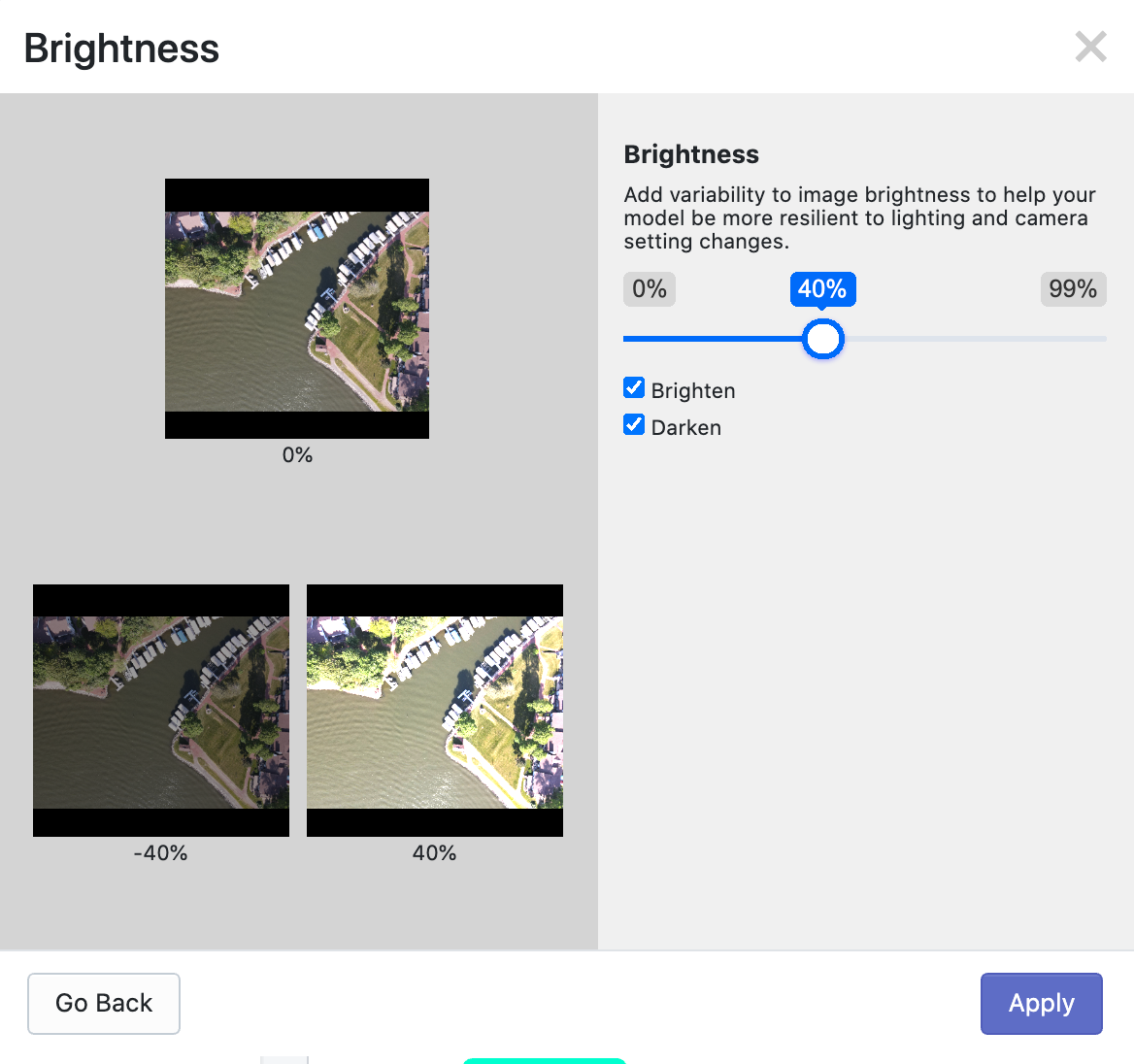Click the 0% caption under top preview
The height and width of the screenshot is (1064, 1134).
(x=296, y=453)
